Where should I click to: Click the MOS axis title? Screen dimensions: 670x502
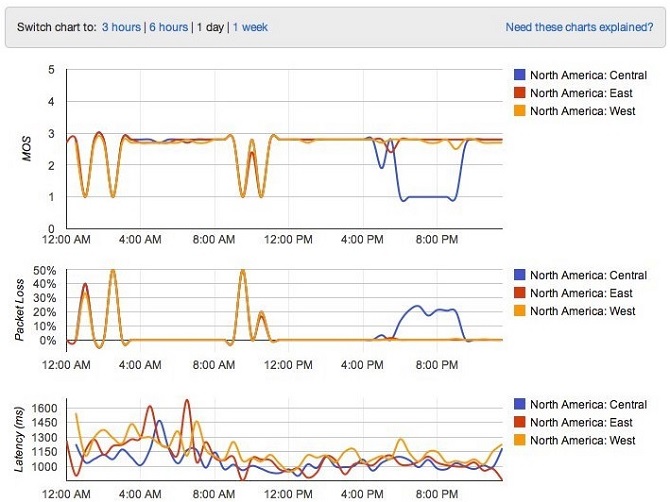[x=27, y=149]
